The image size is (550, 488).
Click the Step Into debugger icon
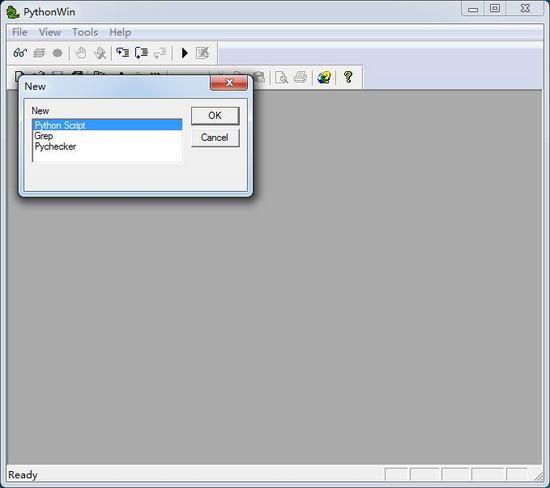click(x=123, y=53)
